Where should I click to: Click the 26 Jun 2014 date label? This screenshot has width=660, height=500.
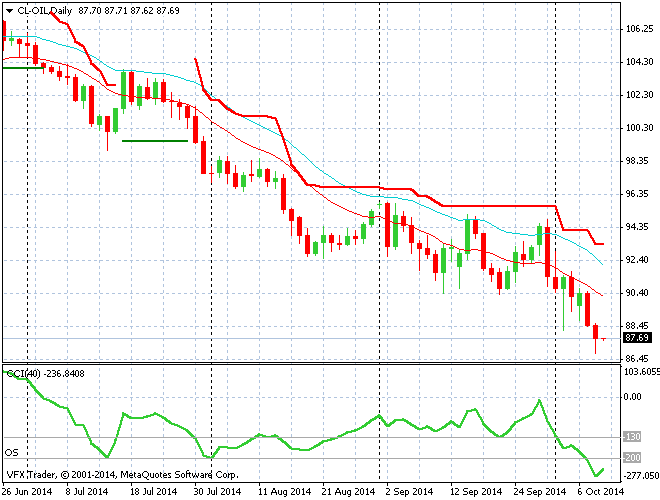[x=30, y=492]
